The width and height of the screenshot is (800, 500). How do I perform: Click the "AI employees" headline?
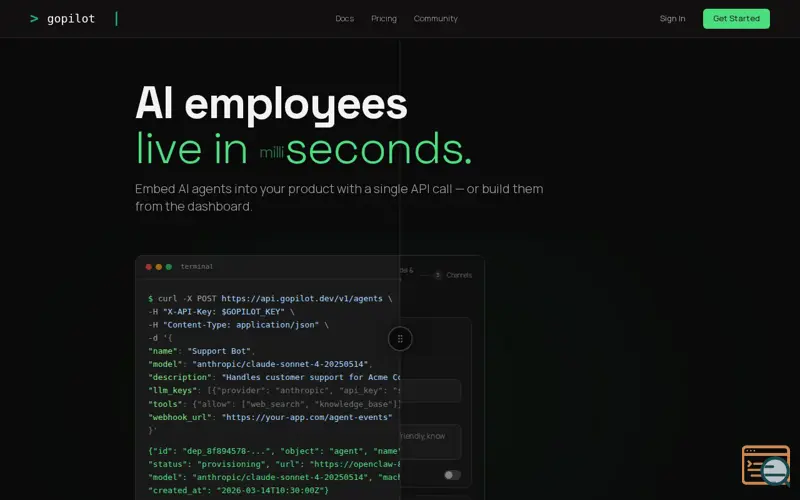(x=271, y=104)
